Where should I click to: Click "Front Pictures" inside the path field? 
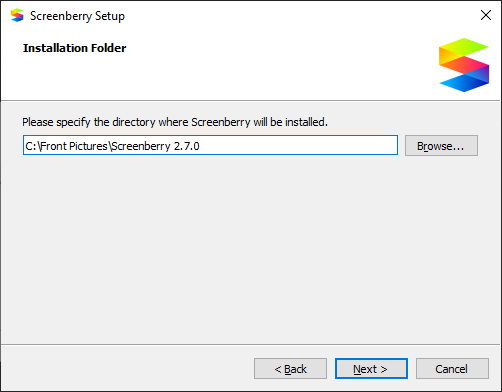[x=74, y=146]
